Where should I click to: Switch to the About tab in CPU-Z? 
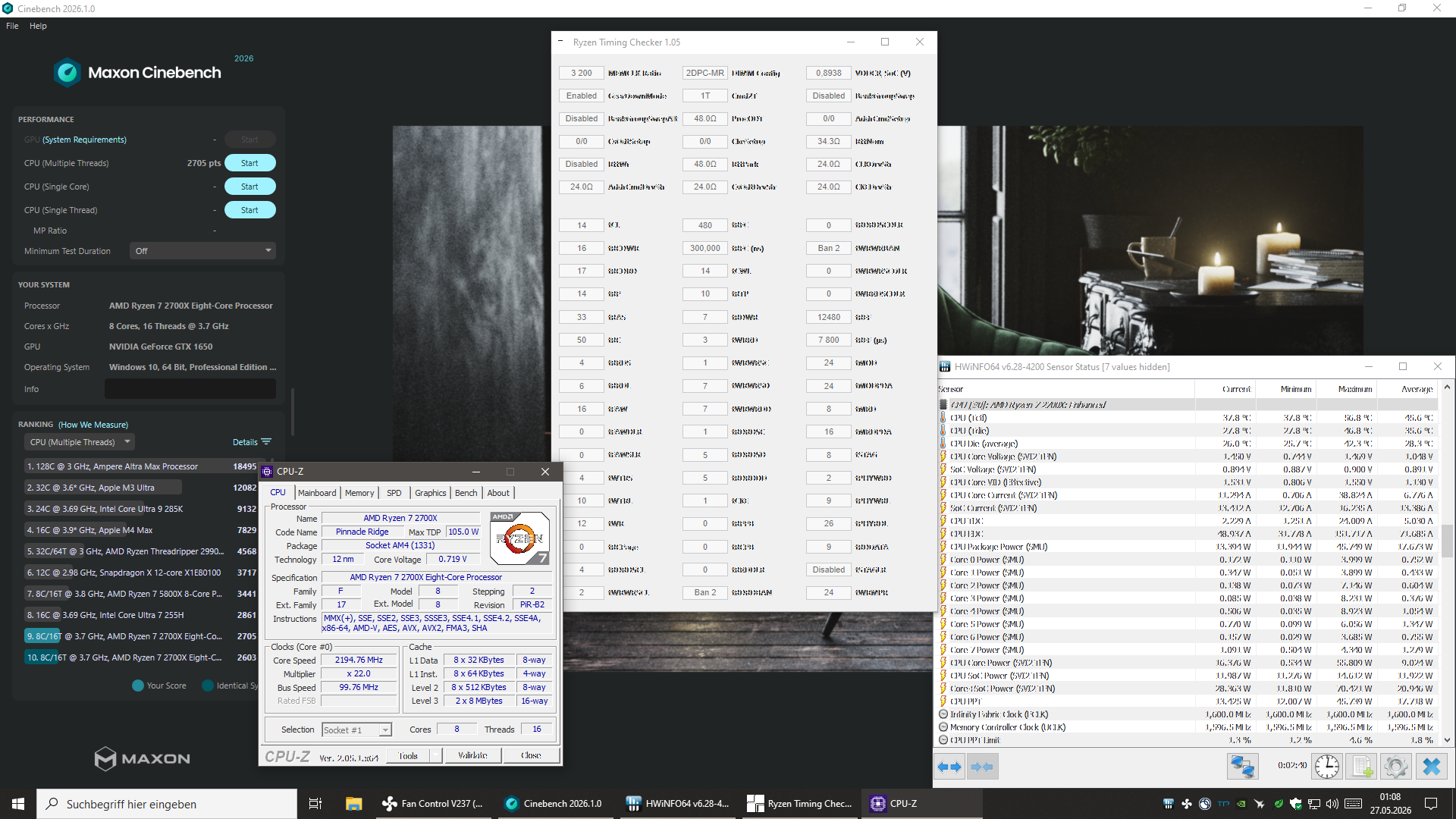click(x=498, y=493)
